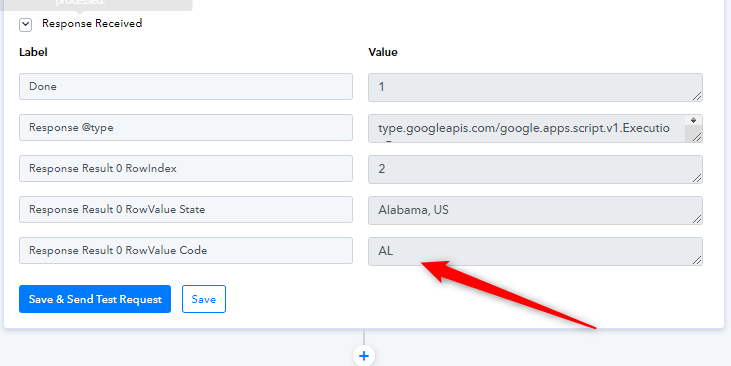Viewport: 731px width, 366px height.
Task: Click resize grip of AL value box
Action: [x=697, y=260]
